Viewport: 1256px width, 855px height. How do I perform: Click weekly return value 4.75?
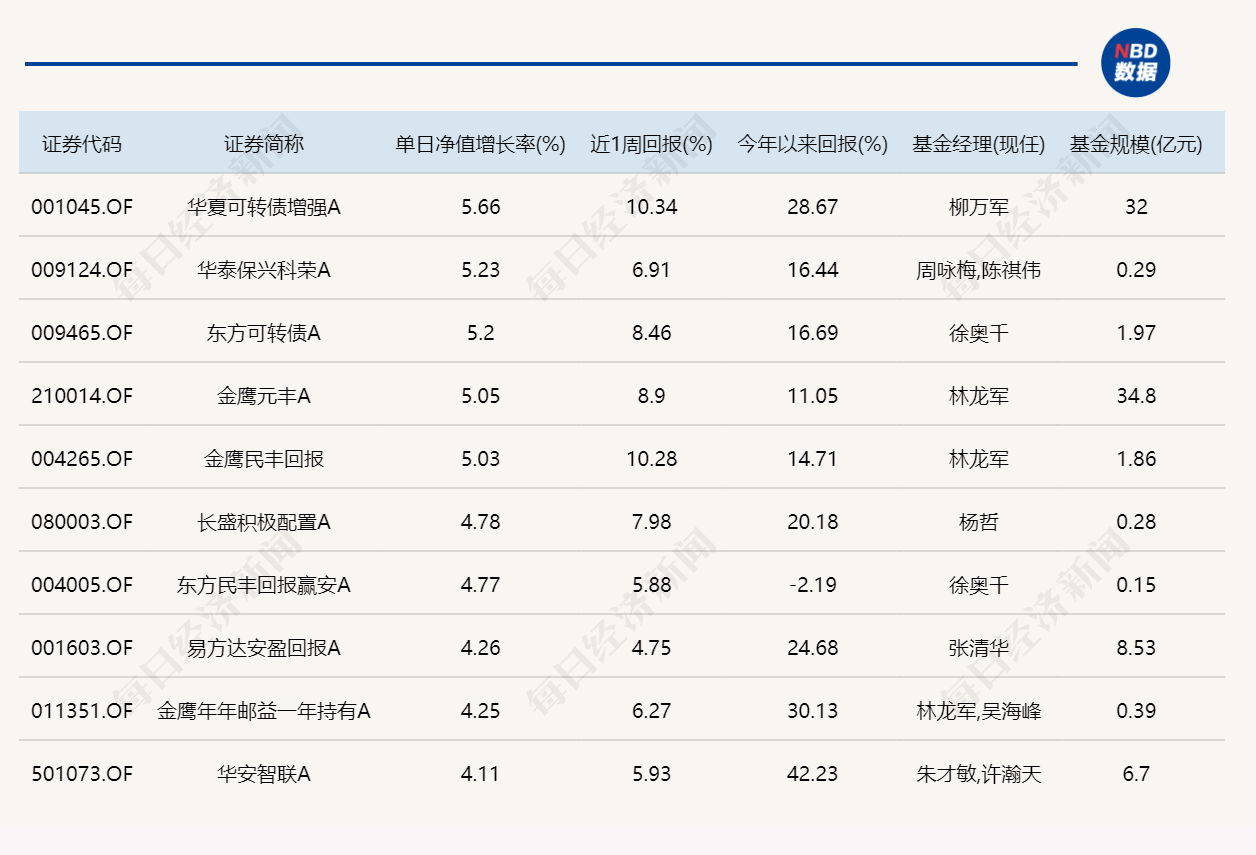[x=652, y=648]
